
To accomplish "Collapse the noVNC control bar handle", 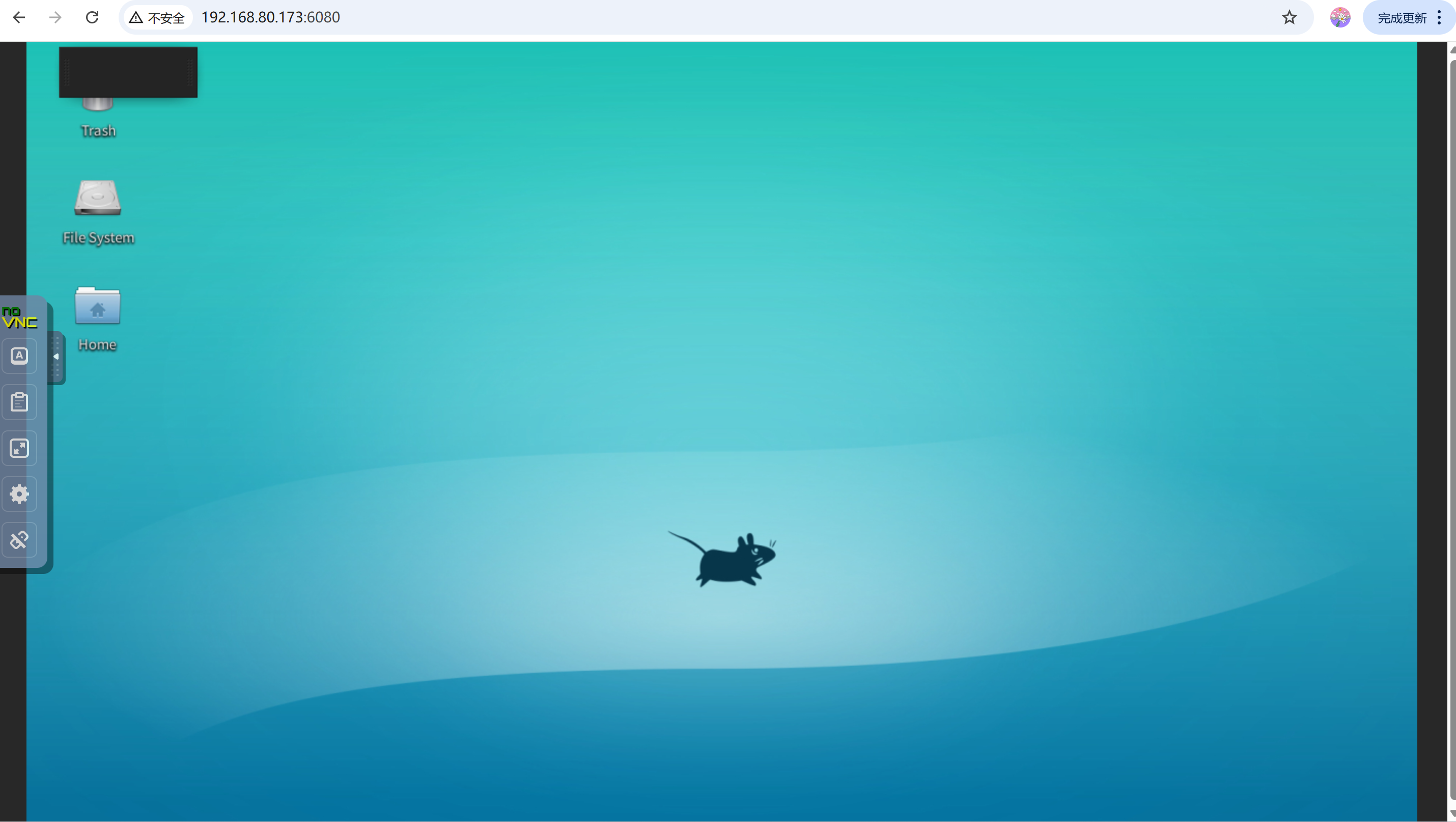I will click(56, 357).
